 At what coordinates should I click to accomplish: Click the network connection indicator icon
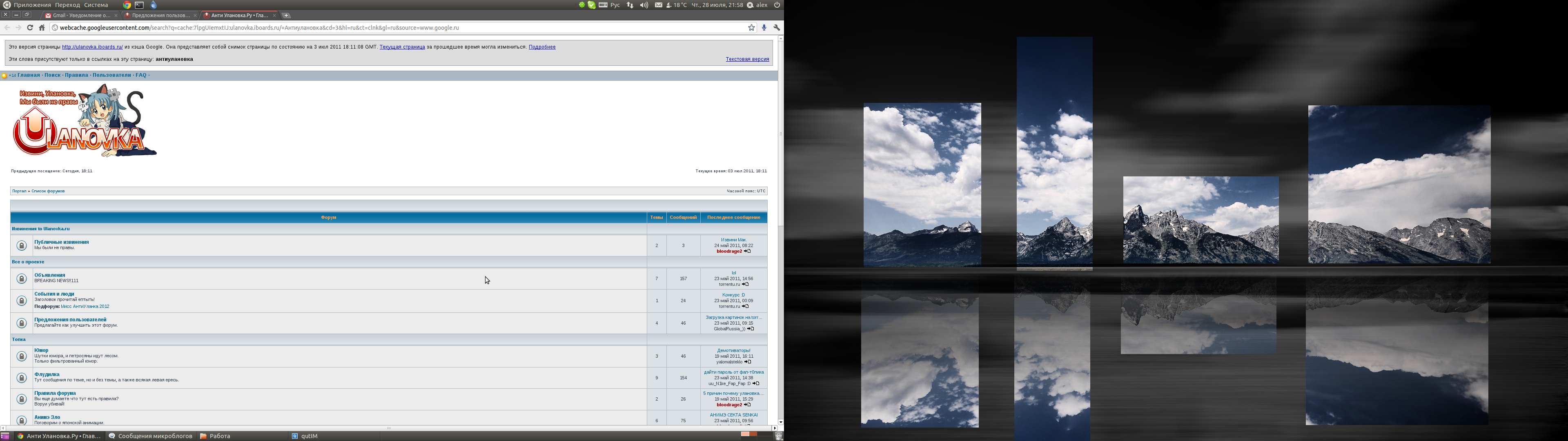(x=630, y=5)
